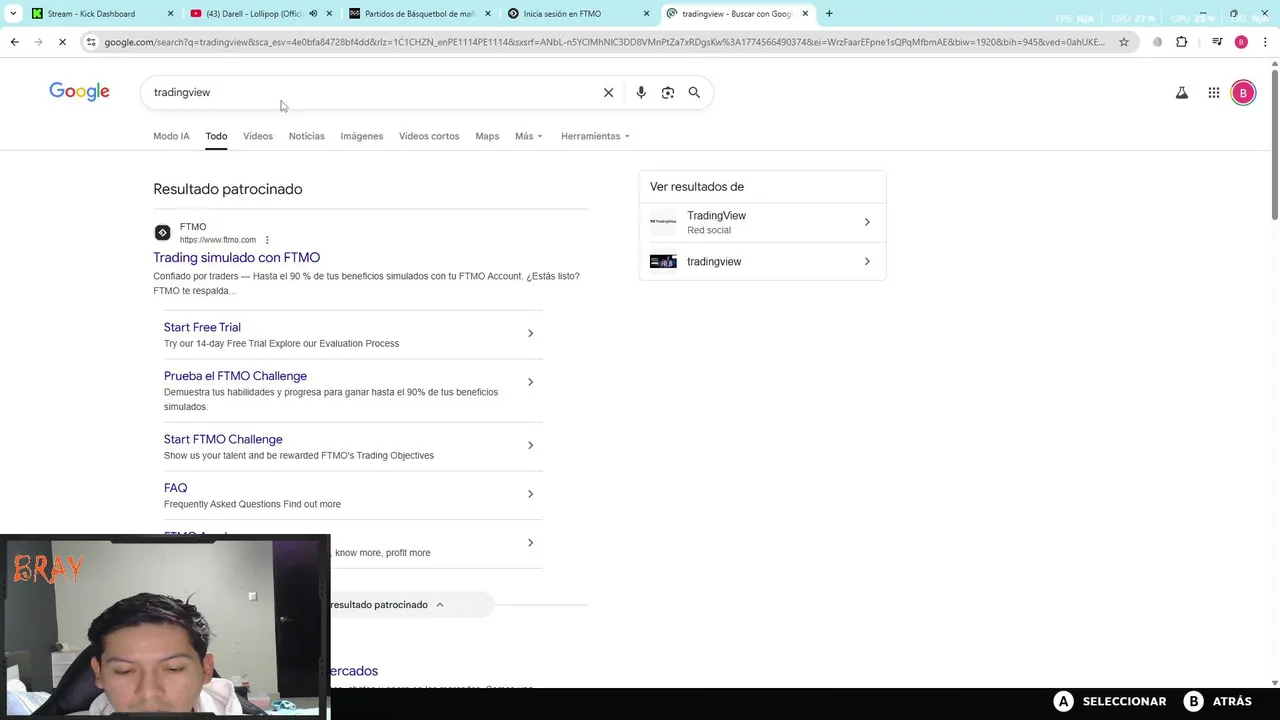Click the lowercase tradingview thumbnail
1280x720 pixels.
coord(663,262)
